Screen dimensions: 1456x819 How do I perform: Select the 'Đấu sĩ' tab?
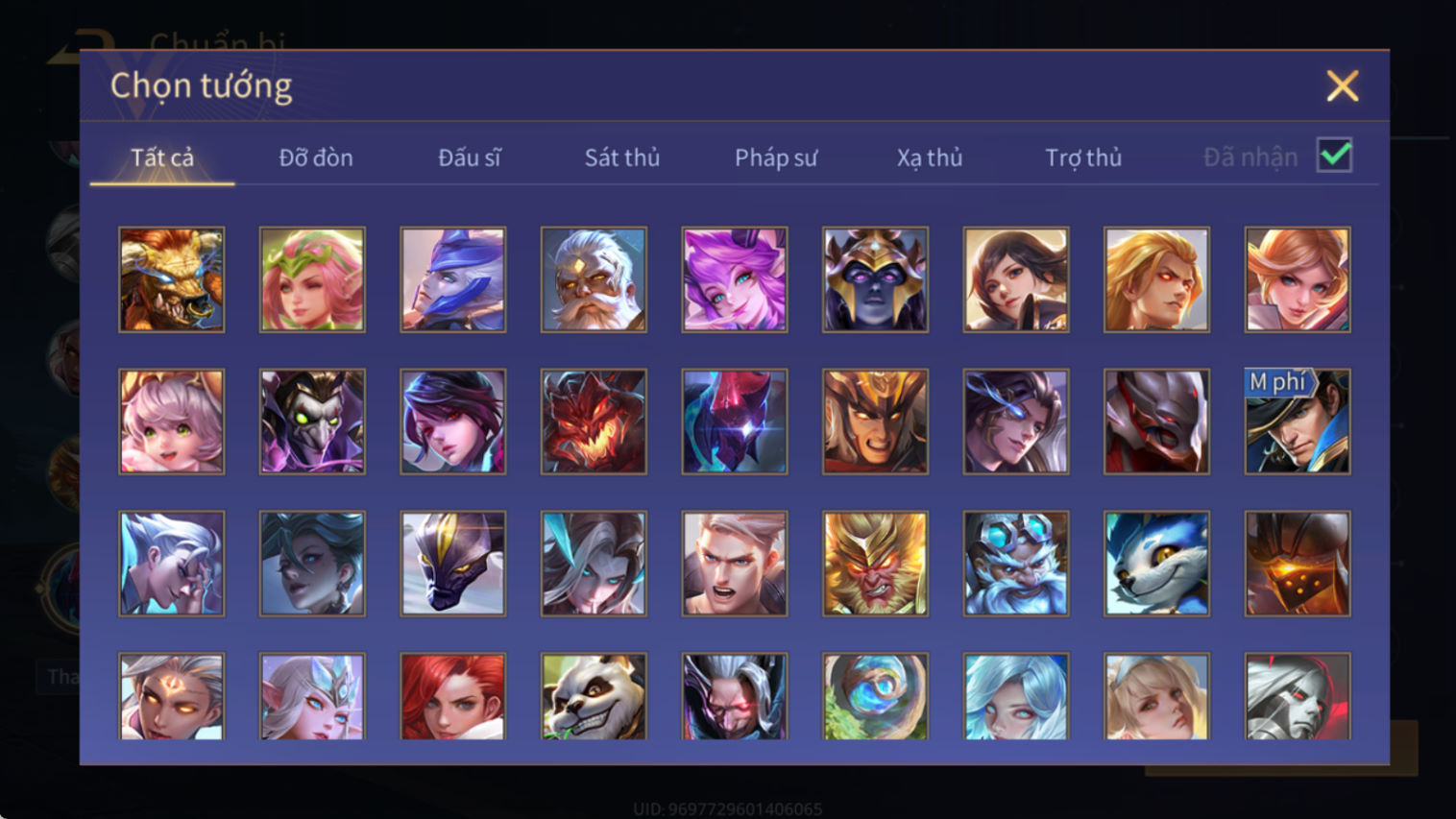470,157
